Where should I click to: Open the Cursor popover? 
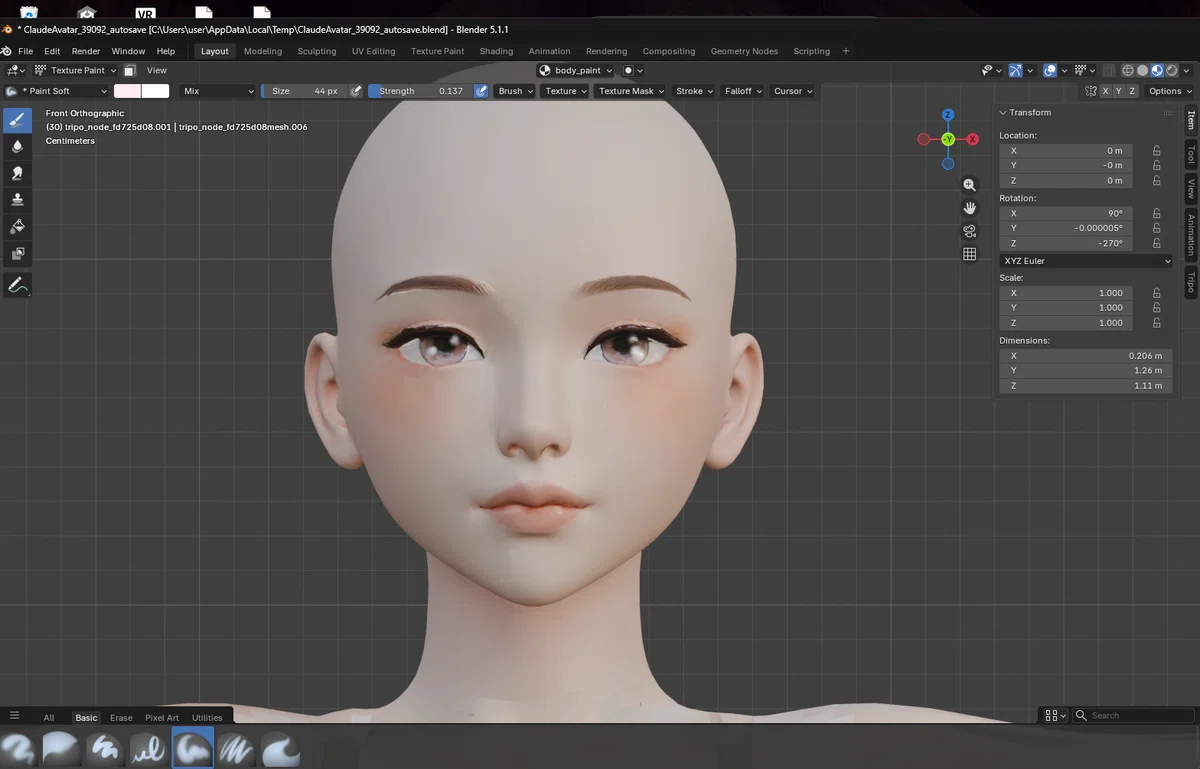coord(792,91)
